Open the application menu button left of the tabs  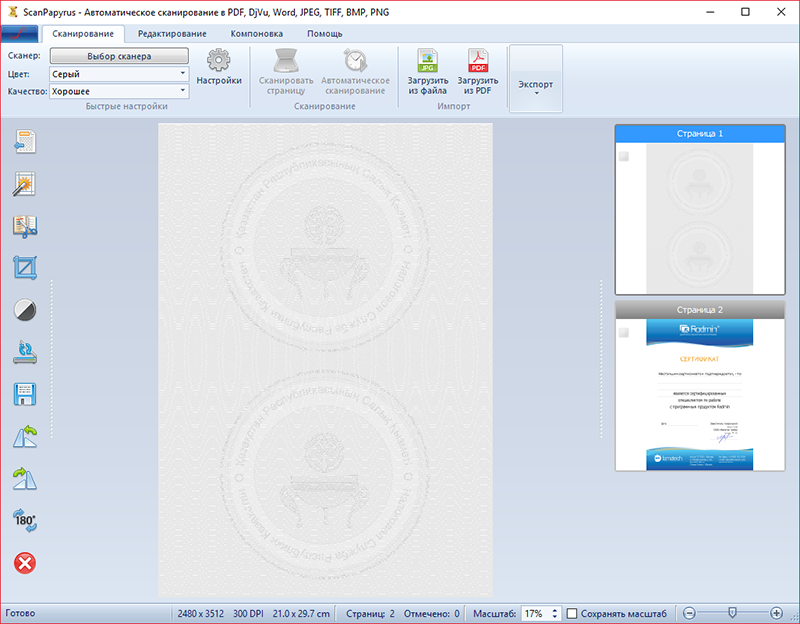pos(19,34)
